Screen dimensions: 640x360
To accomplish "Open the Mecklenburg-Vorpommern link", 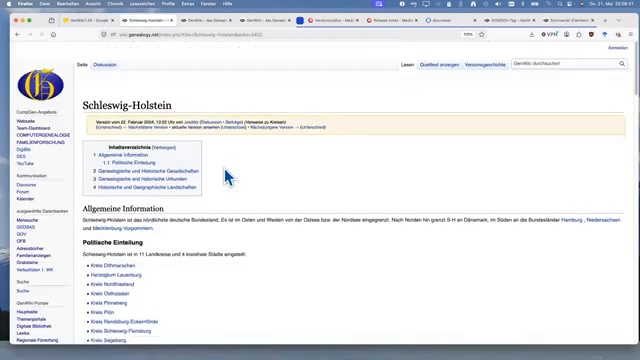I will (122, 229).
